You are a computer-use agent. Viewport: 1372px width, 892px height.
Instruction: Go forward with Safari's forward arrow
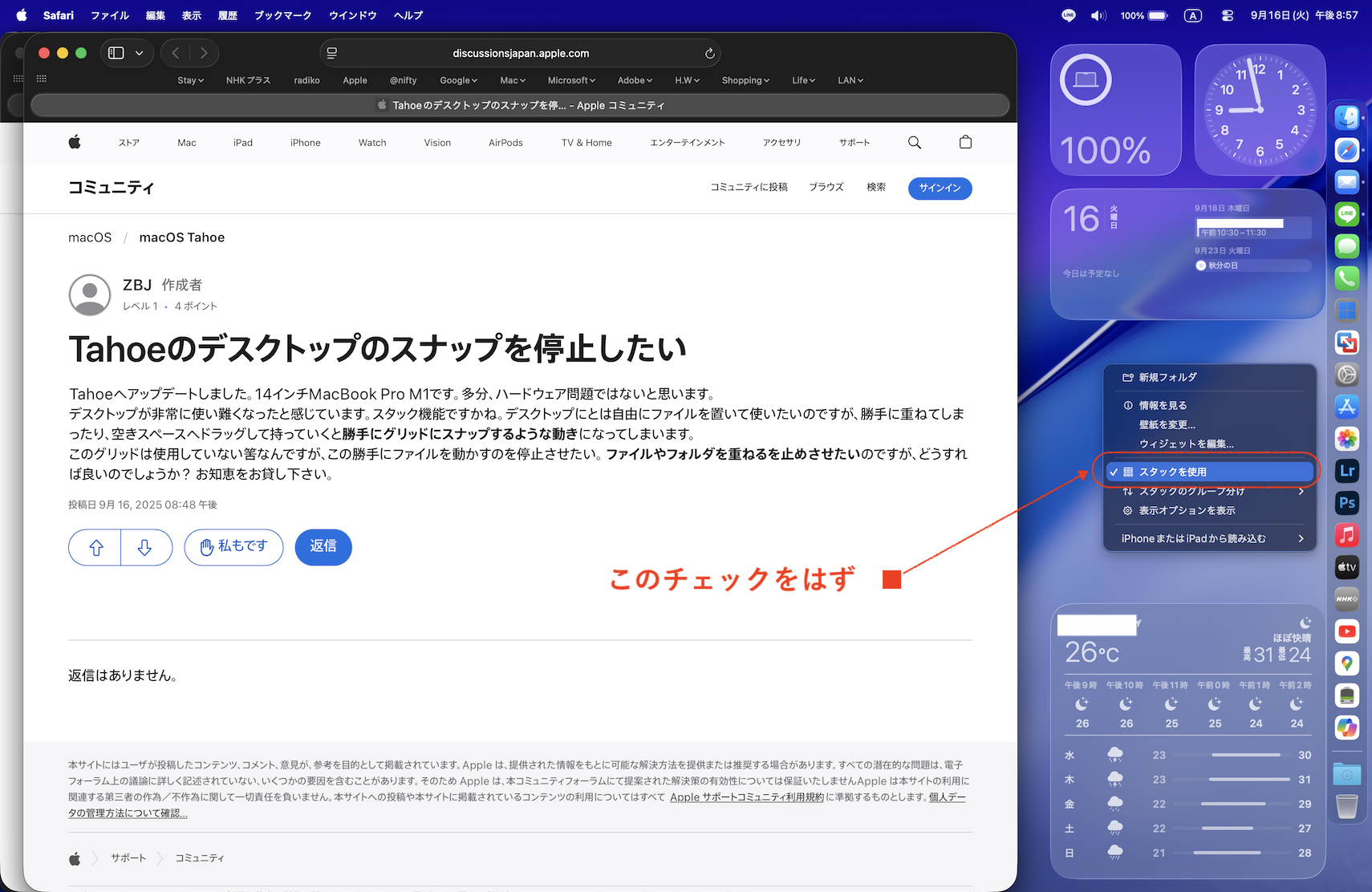[204, 53]
